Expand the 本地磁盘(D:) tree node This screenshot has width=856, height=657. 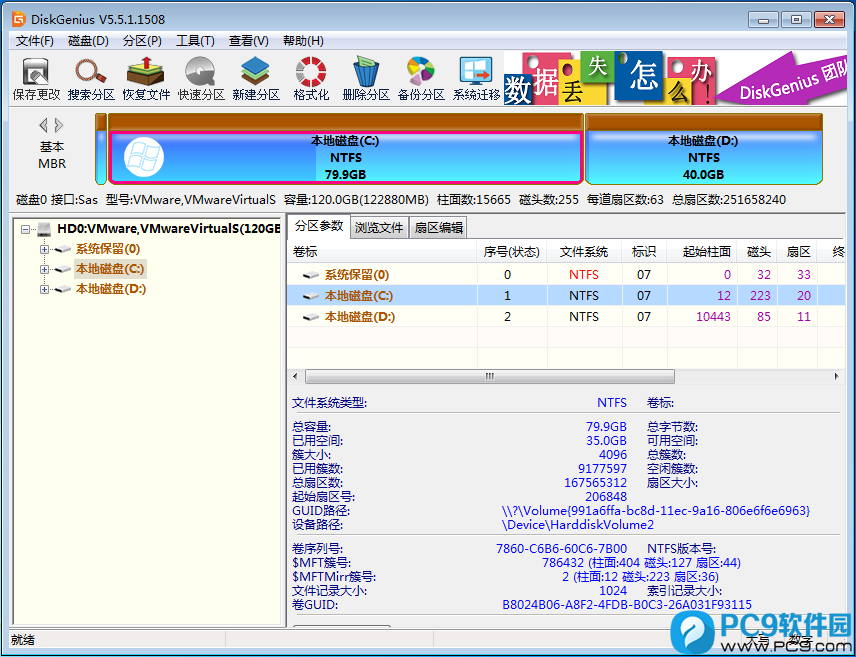click(44, 289)
